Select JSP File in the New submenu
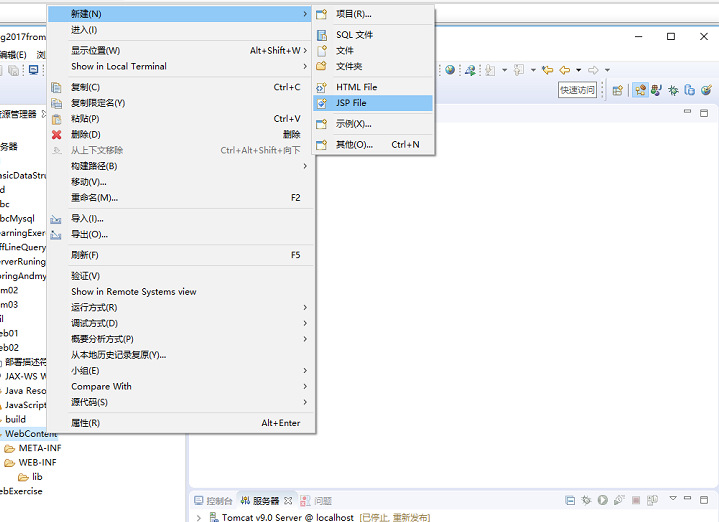The image size is (719, 522). pyautogui.click(x=373, y=103)
